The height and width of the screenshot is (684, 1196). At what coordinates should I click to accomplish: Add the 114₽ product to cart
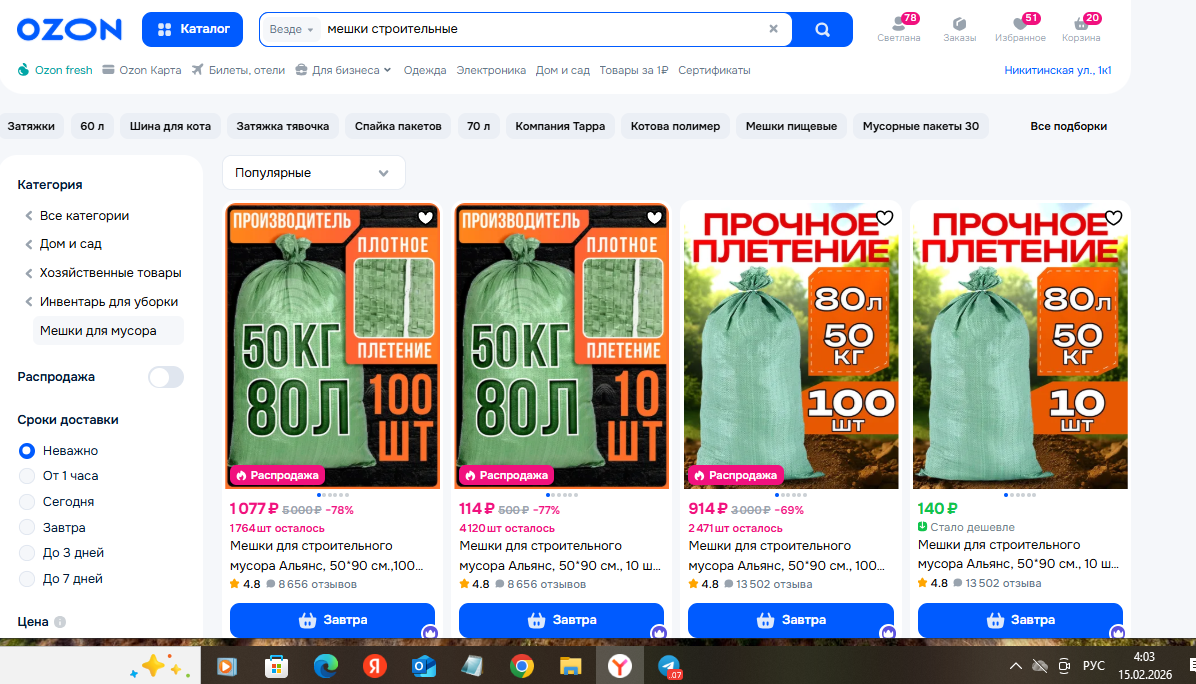tap(561, 620)
